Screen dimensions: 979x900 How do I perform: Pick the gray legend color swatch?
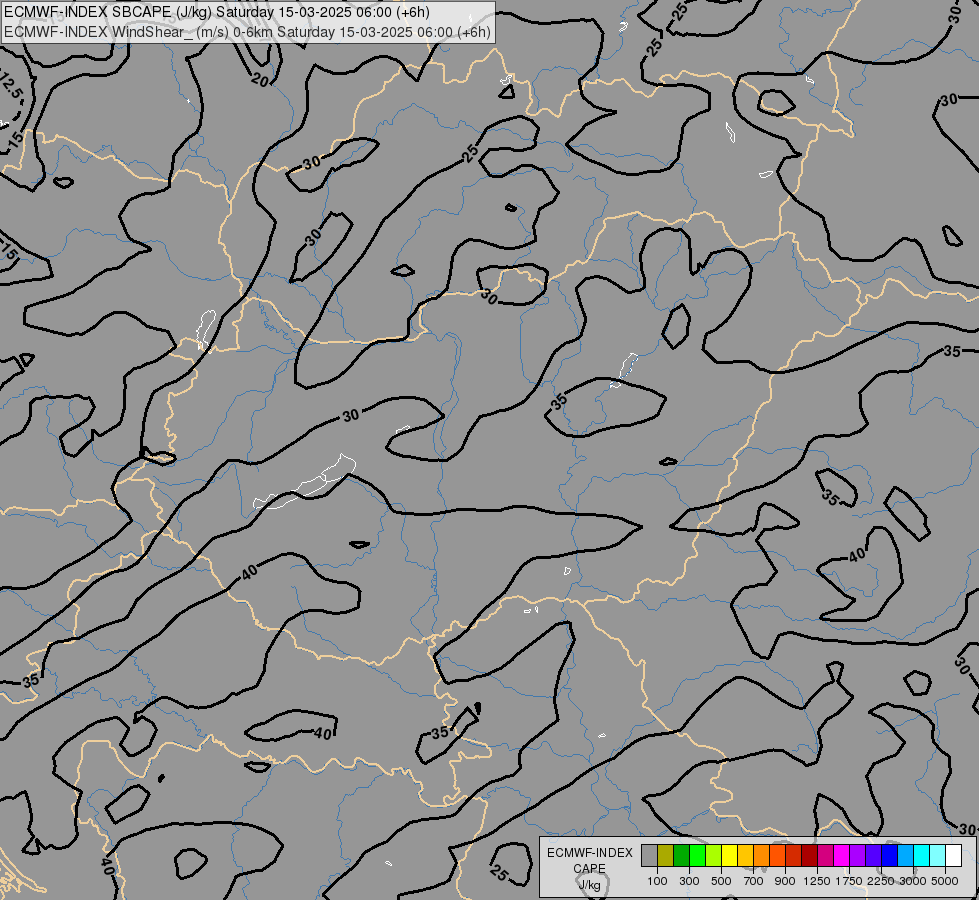click(x=649, y=855)
